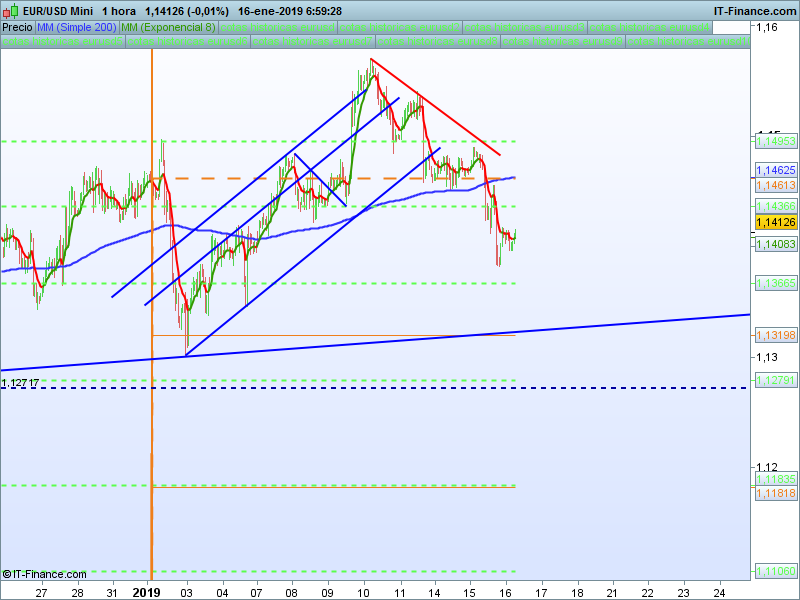Click the green 1,14366 price label
800x600 pixels.
776,206
